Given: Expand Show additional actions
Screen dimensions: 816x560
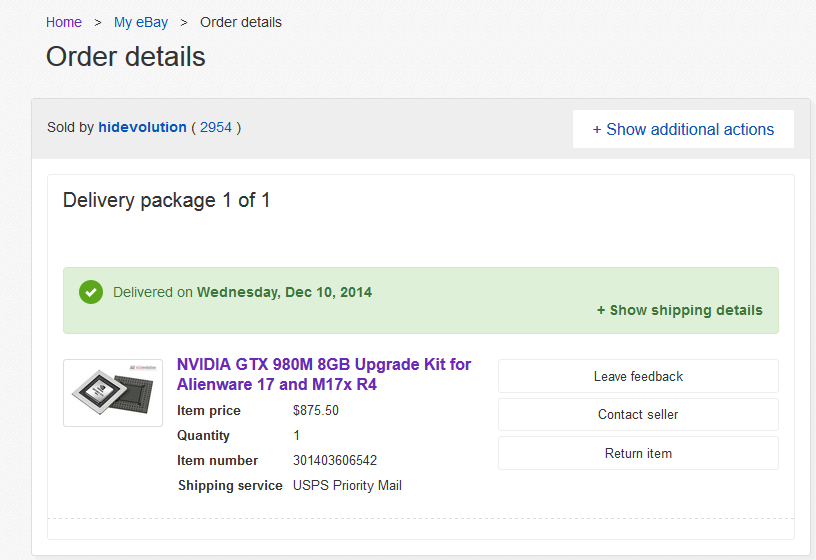Looking at the screenshot, I should (x=683, y=129).
